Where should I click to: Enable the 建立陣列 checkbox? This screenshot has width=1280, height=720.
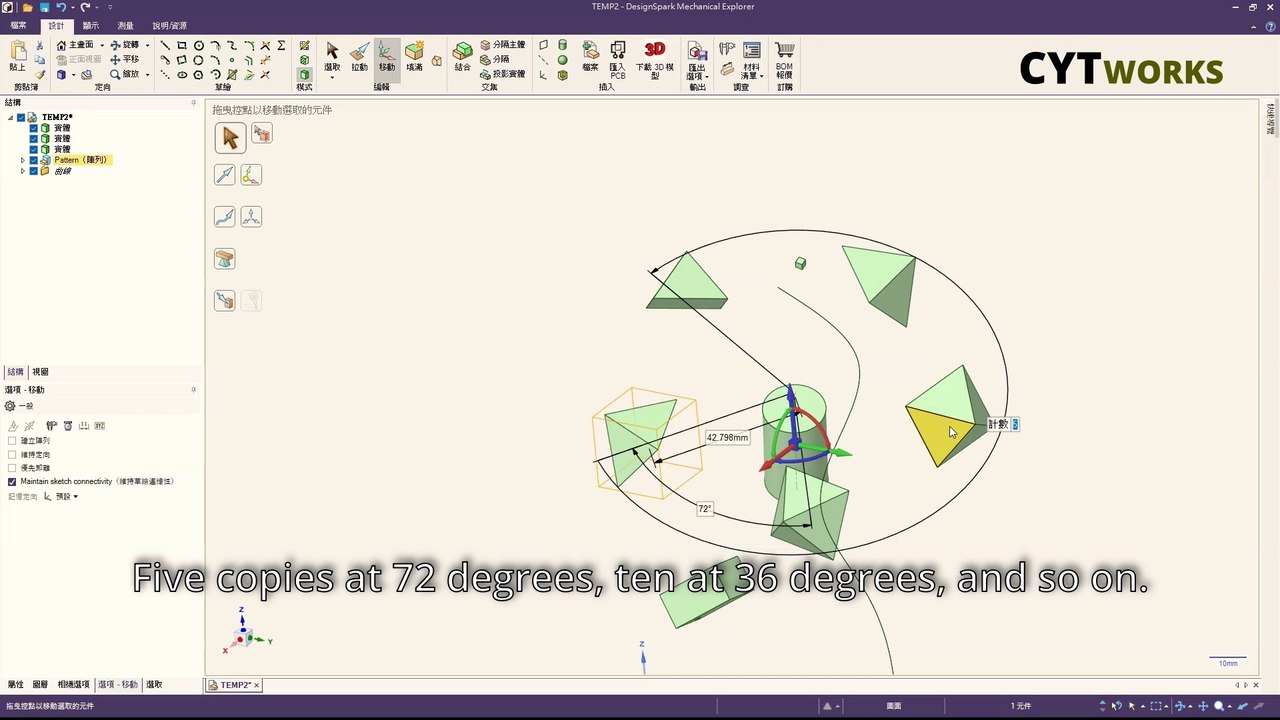pos(12,441)
